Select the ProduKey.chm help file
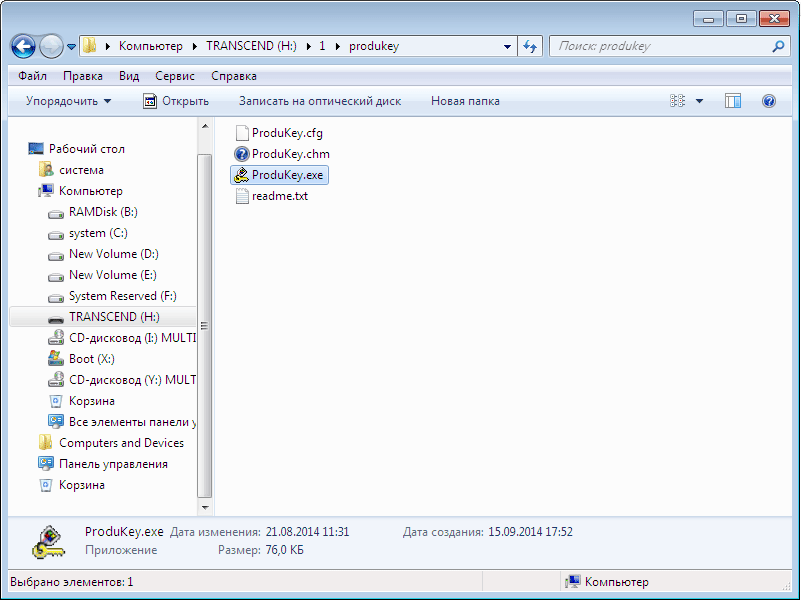The image size is (801, 600). tap(282, 154)
